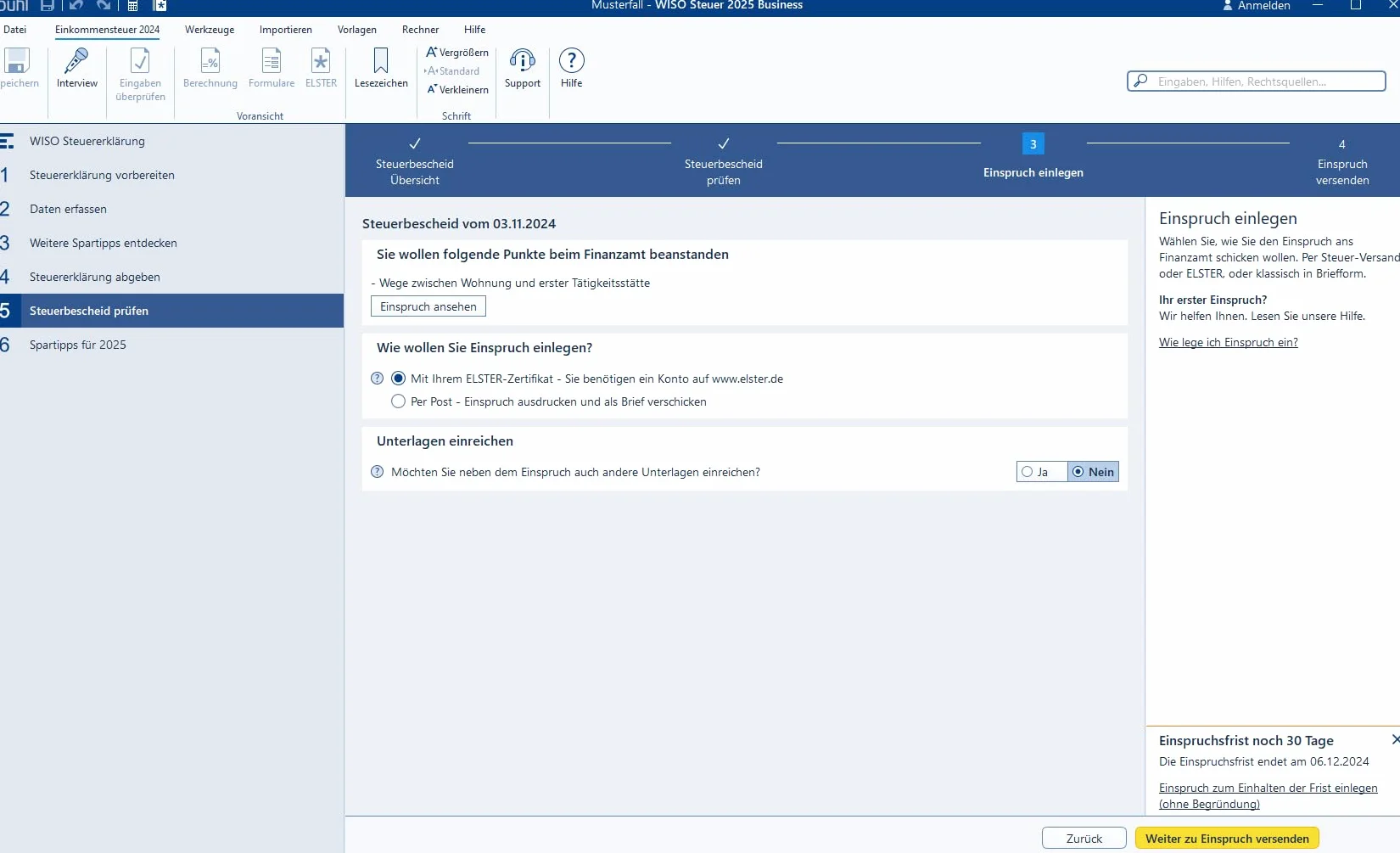Go to step 'Steuerbescheid Übersicht'
Screen dimensions: 1400x853
[415, 161]
